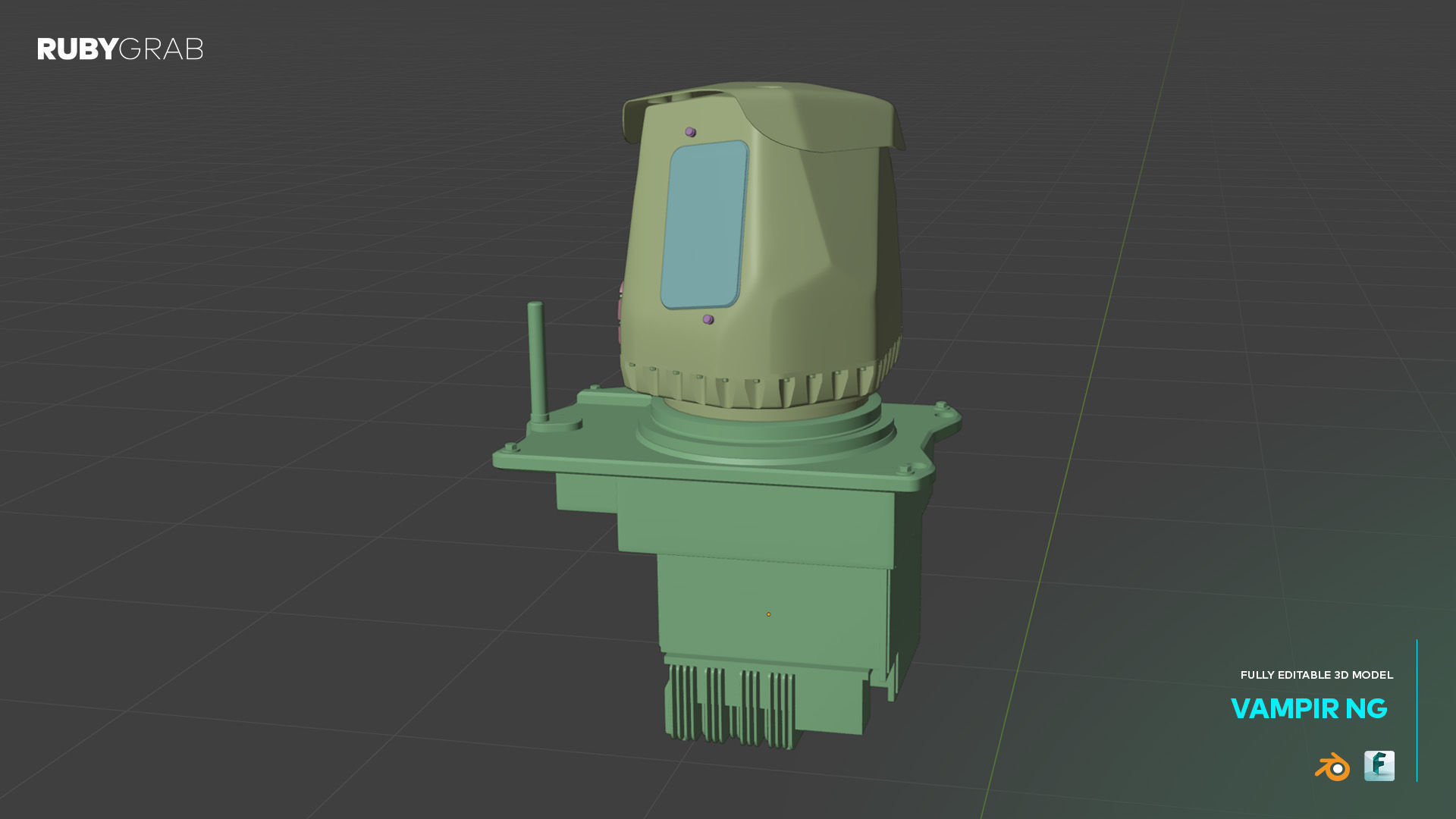Click the orange origin point on the lower housing

pos(768,614)
